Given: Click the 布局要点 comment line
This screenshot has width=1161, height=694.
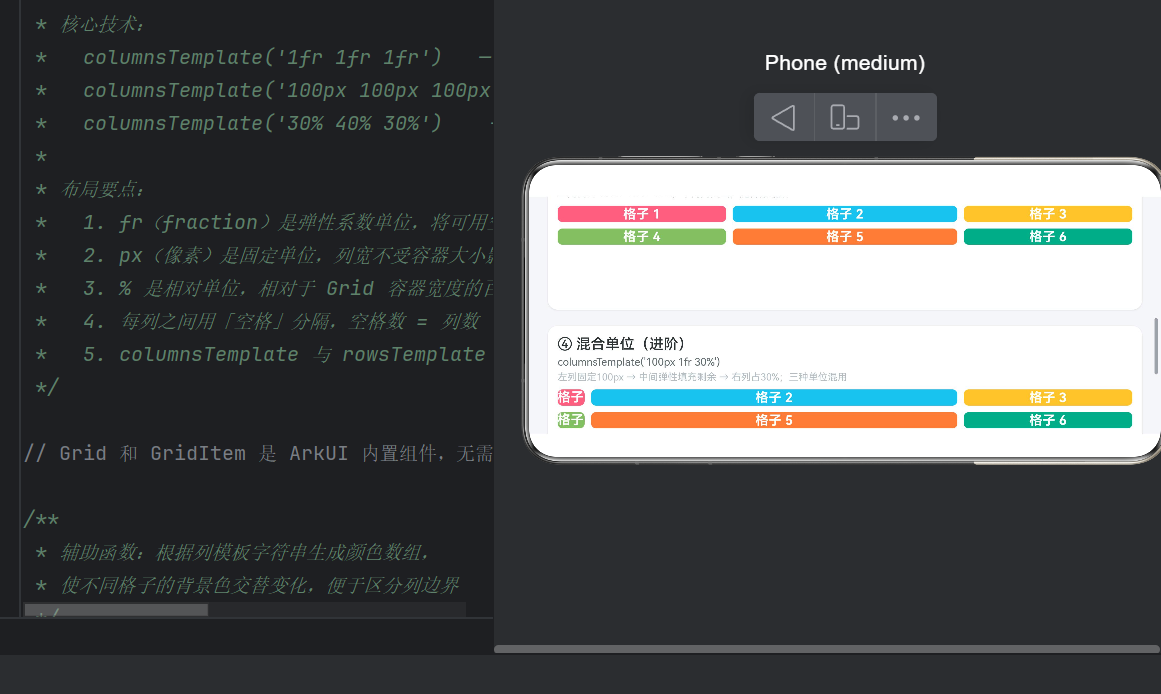Looking at the screenshot, I should pos(89,190).
